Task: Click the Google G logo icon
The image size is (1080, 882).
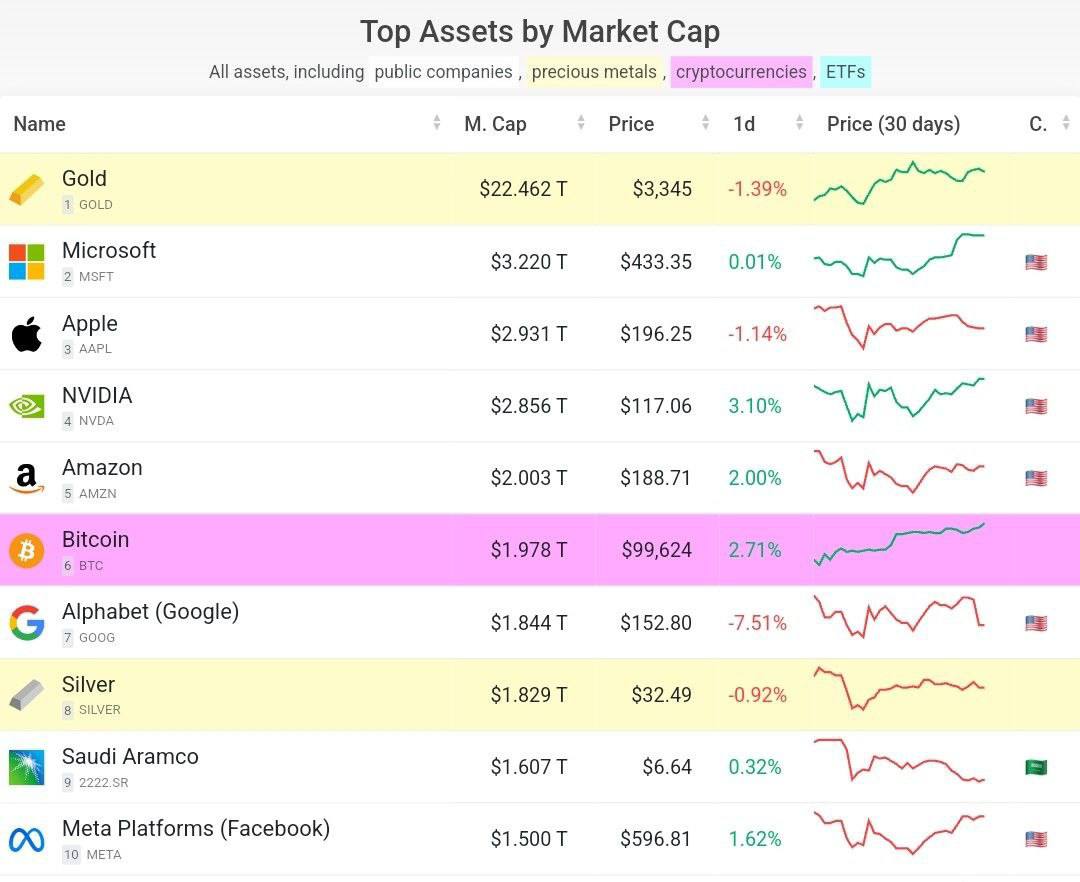Action: pyautogui.click(x=26, y=622)
